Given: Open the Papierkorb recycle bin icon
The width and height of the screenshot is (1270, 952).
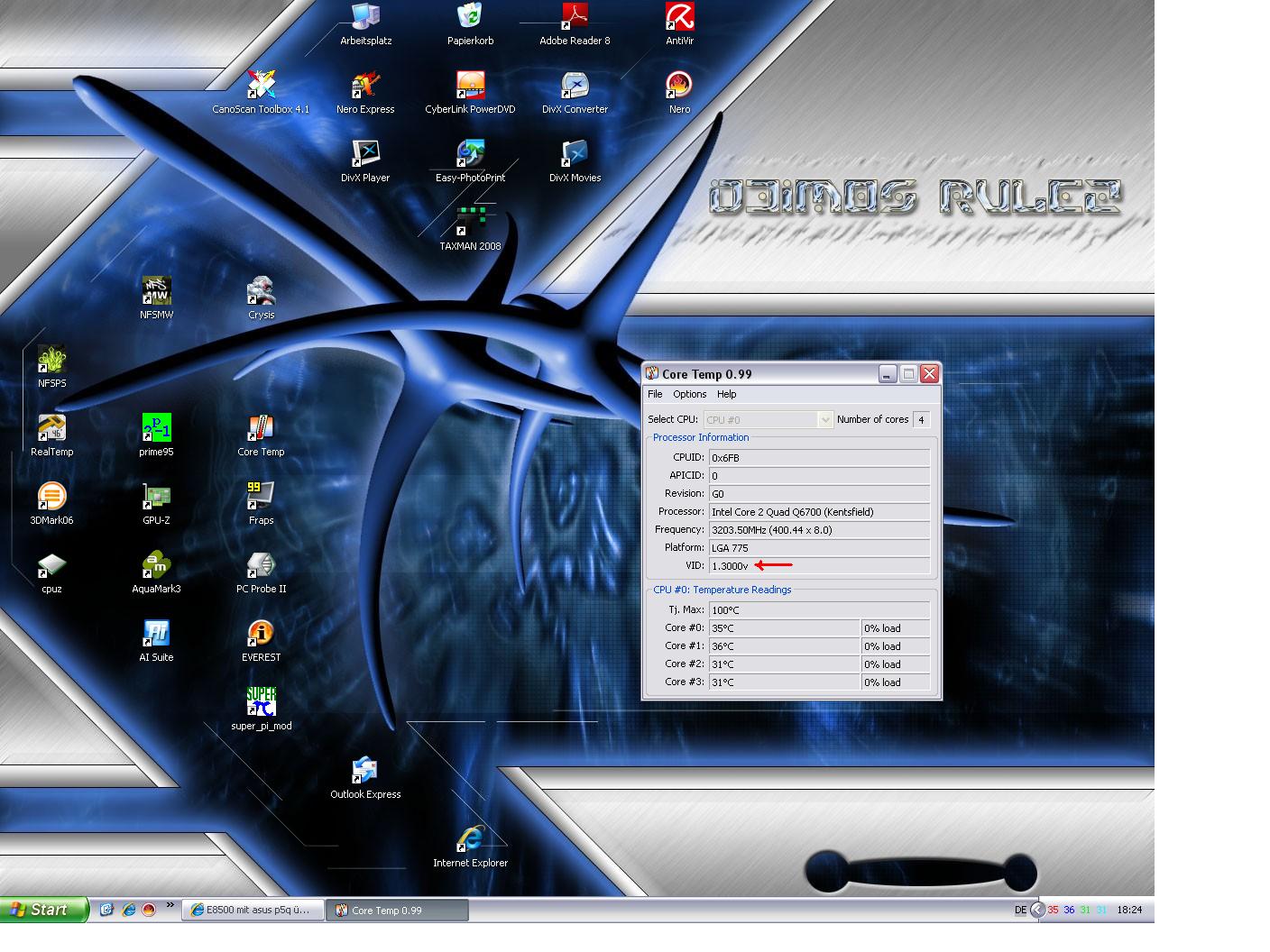Looking at the screenshot, I should tap(470, 24).
